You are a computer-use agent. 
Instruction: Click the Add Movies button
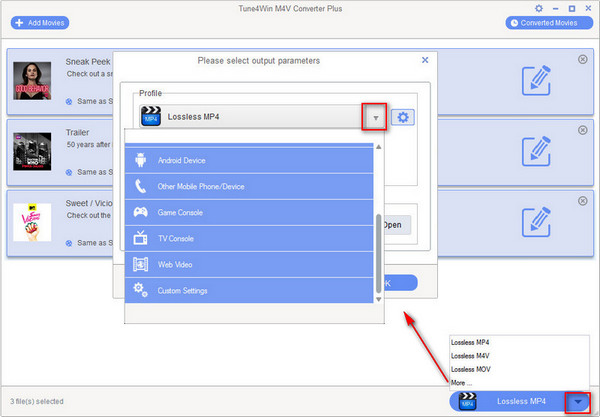[x=40, y=23]
